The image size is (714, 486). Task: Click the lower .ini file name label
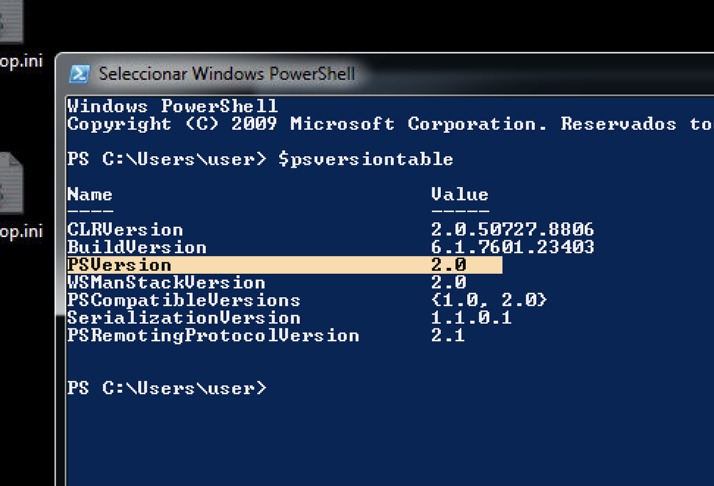click(x=21, y=232)
